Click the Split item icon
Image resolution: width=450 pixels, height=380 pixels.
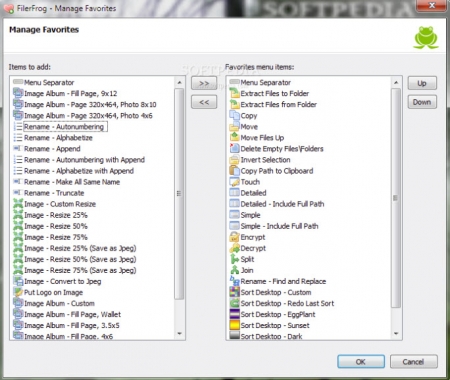(235, 259)
